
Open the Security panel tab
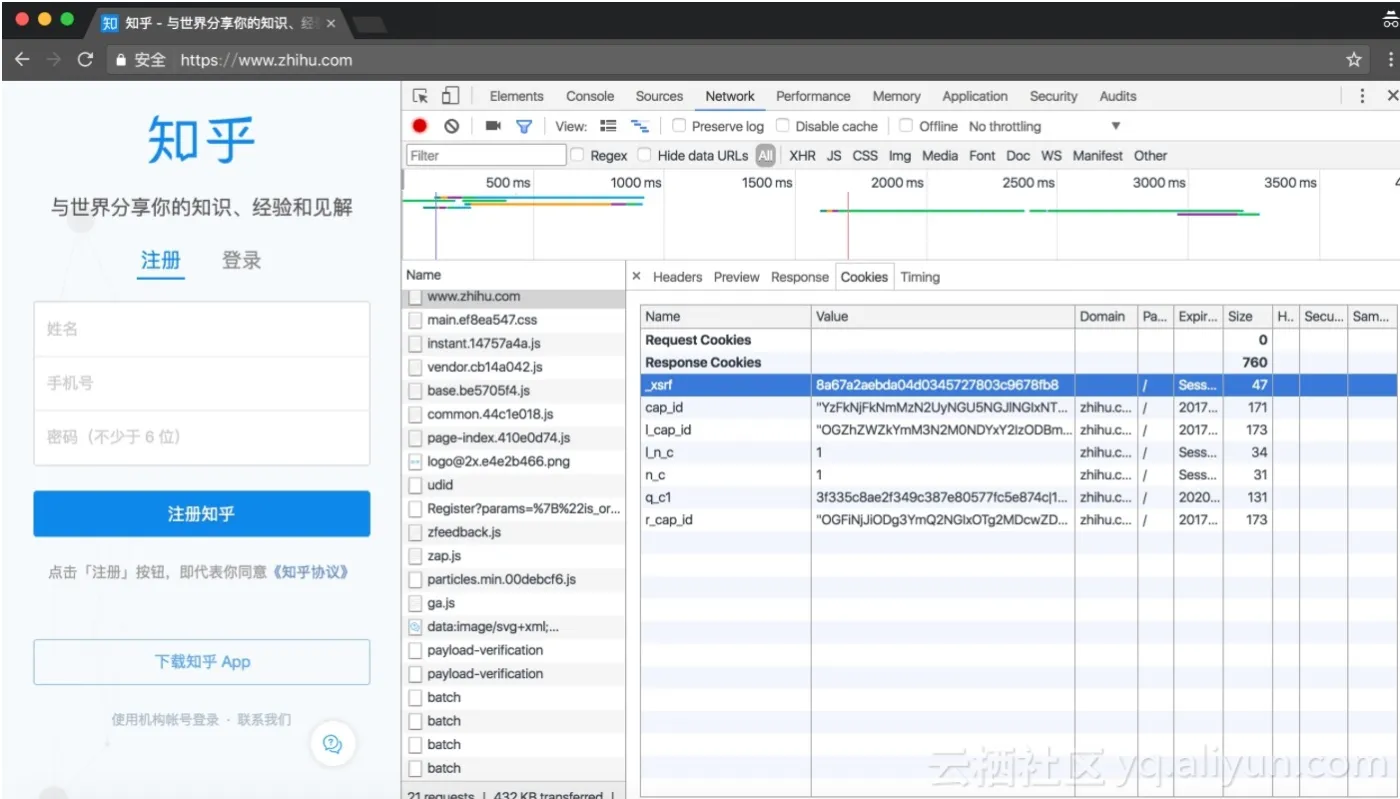[x=1054, y=96]
